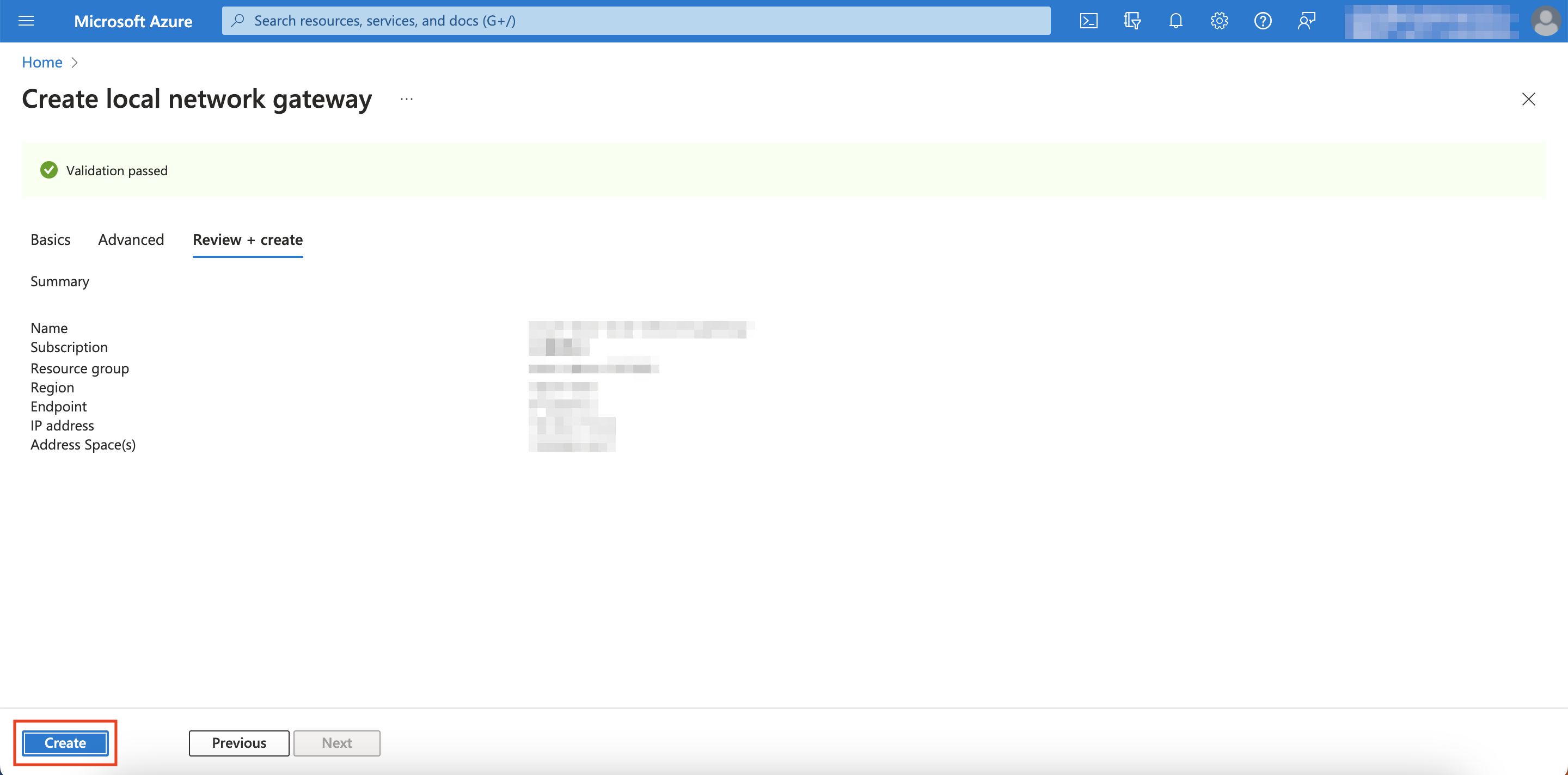1568x775 pixels.
Task: Select the Review + create tab
Action: click(247, 239)
